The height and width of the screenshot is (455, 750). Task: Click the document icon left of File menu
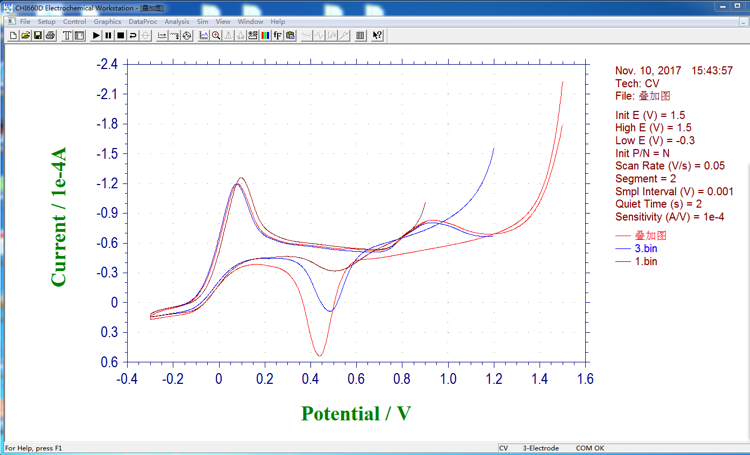(x=11, y=22)
